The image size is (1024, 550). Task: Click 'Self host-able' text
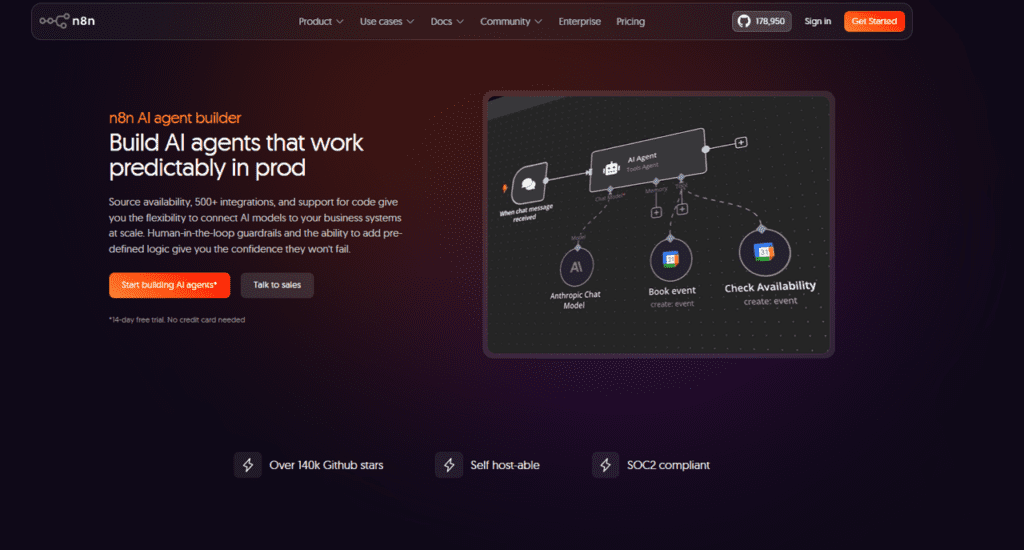[x=505, y=465]
